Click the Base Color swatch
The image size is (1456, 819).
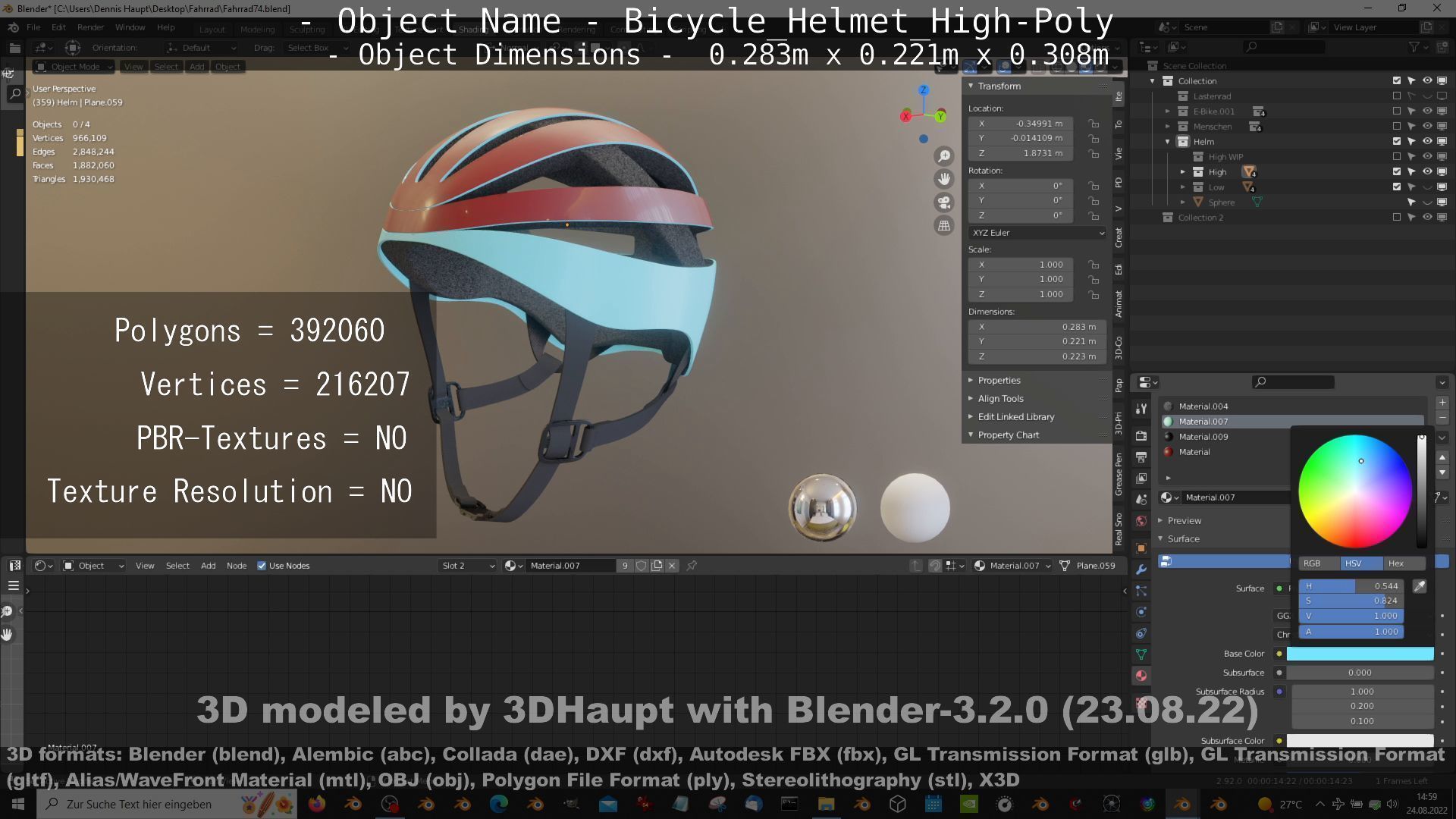(1360, 654)
